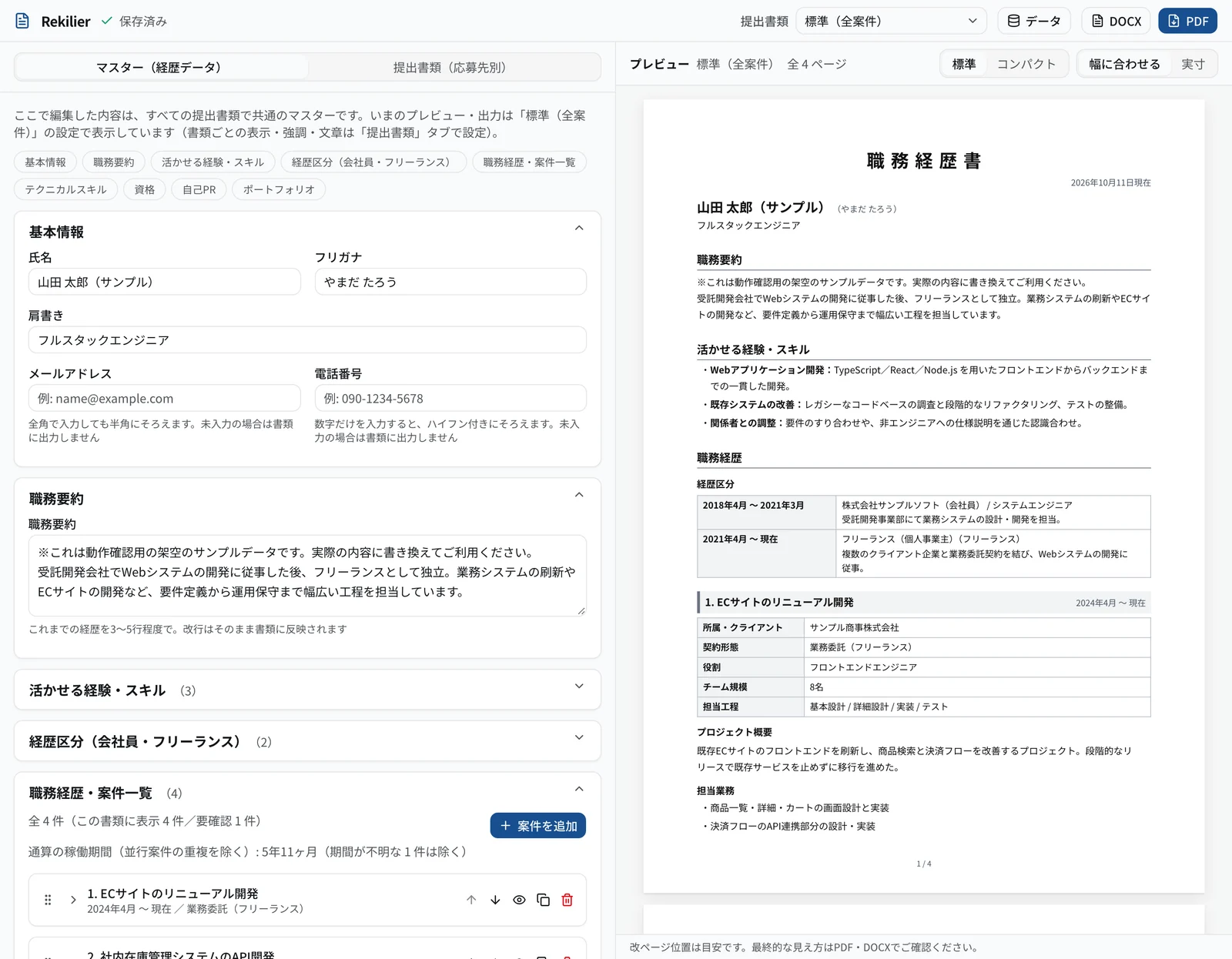Jump to 職務経歴・案件一覧 chip
Image resolution: width=1232 pixels, height=959 pixels.
529,162
